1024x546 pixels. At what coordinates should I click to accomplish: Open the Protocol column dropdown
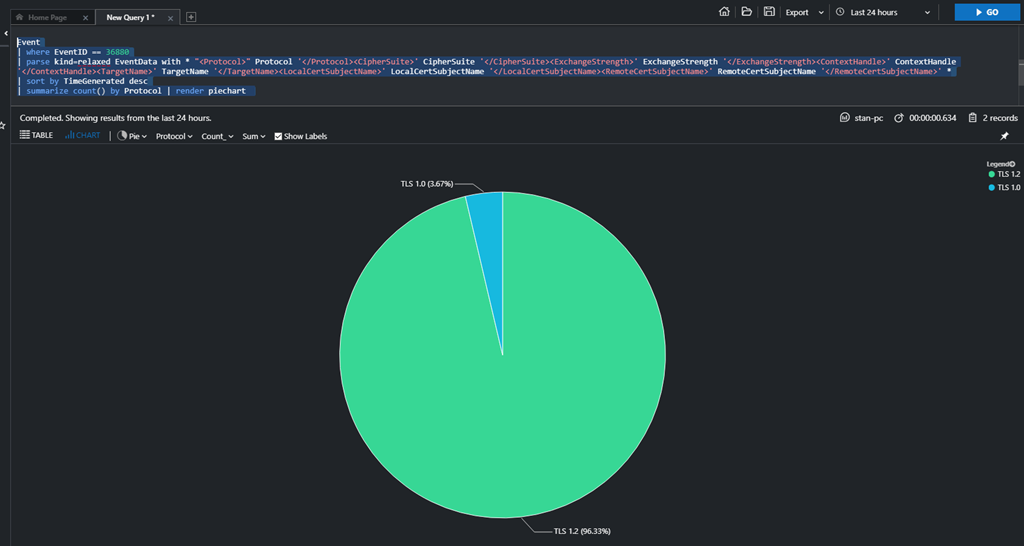pyautogui.click(x=175, y=136)
